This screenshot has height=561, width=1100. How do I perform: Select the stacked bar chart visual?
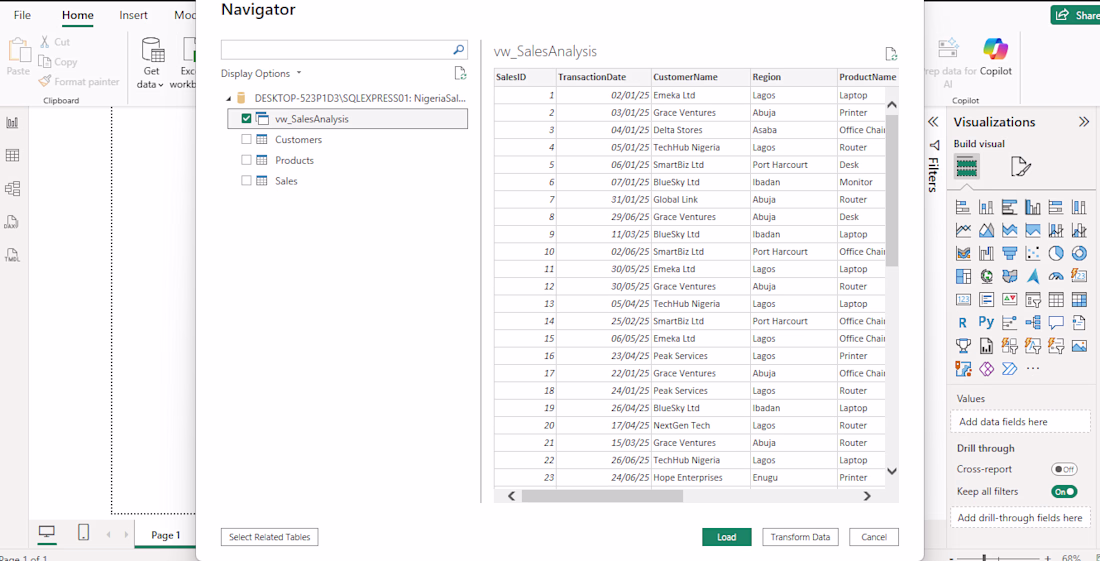[x=963, y=207]
